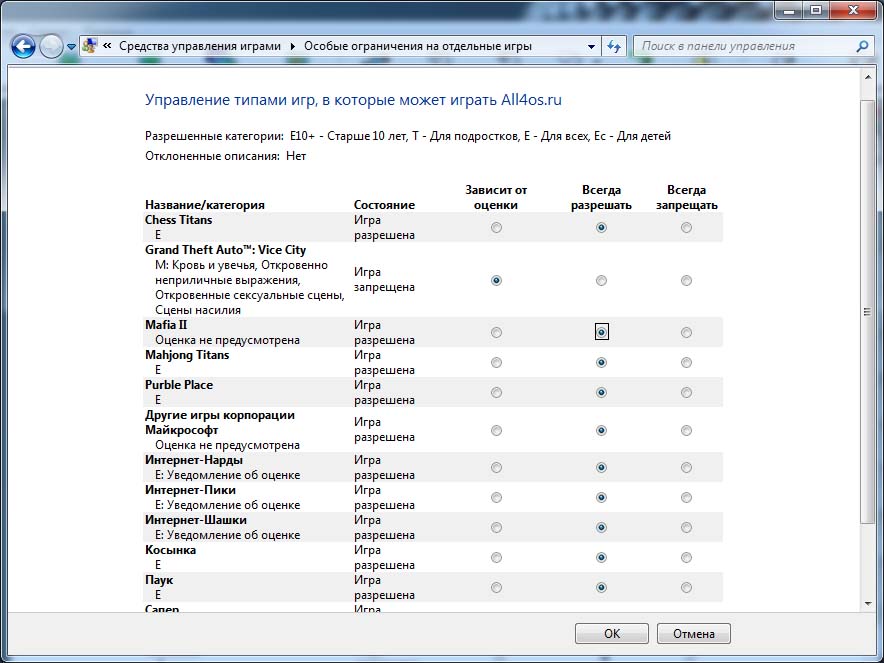This screenshot has height=663, width=884.
Task: Always block "Другие игры корпорации Майкрософт"
Action: pyautogui.click(x=686, y=430)
